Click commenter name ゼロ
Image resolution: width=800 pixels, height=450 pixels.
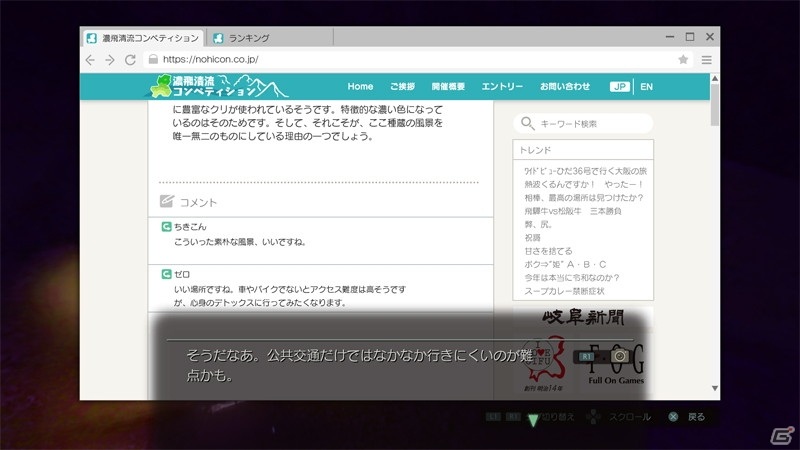pyautogui.click(x=182, y=274)
